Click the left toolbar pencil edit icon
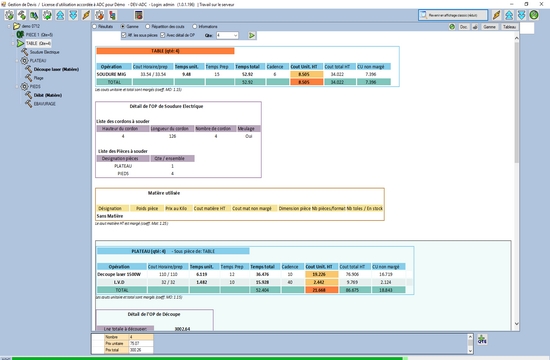This screenshot has height=360, width=550. click(x=86, y=15)
